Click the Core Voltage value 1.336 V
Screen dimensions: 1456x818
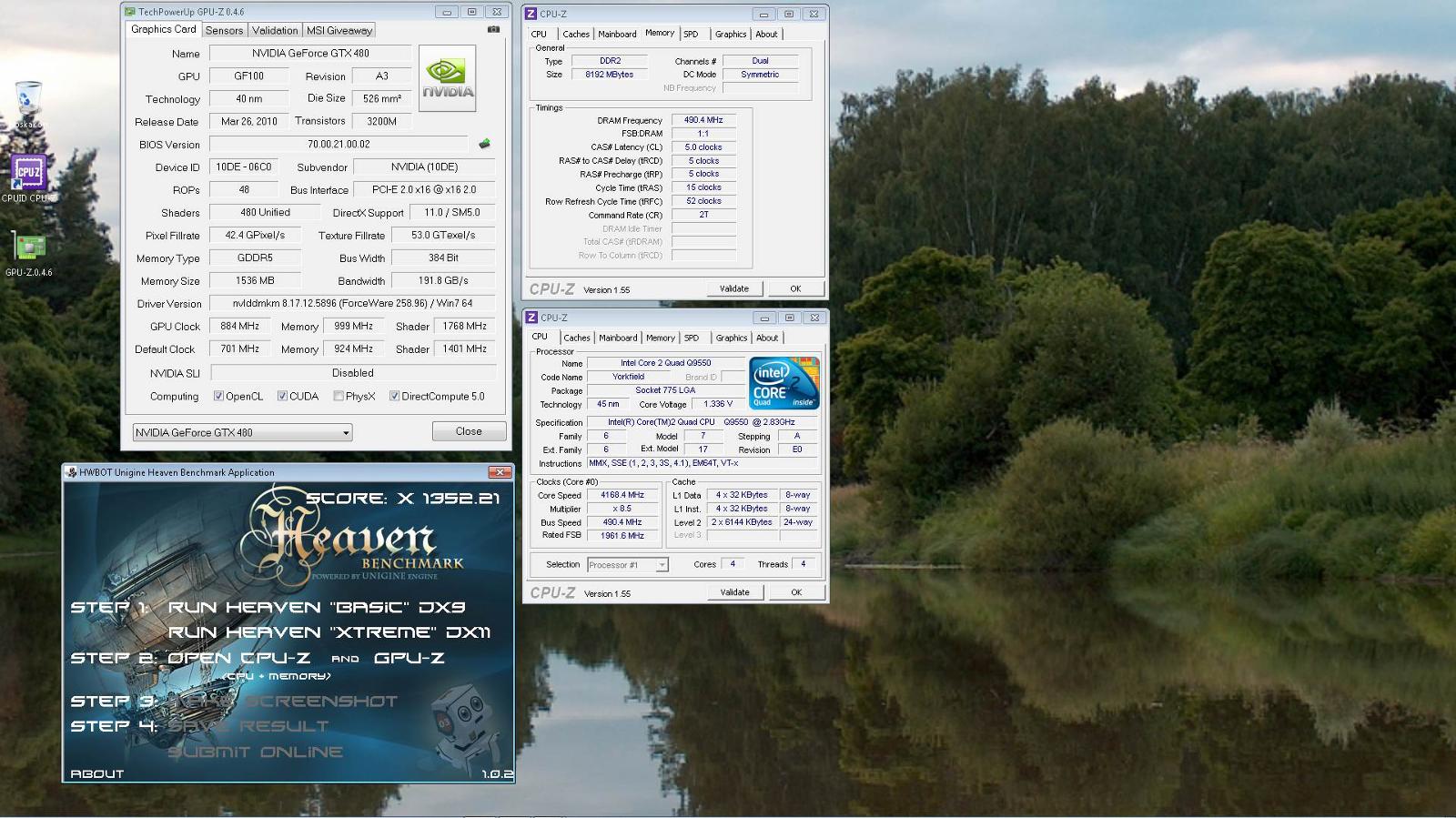(x=718, y=404)
